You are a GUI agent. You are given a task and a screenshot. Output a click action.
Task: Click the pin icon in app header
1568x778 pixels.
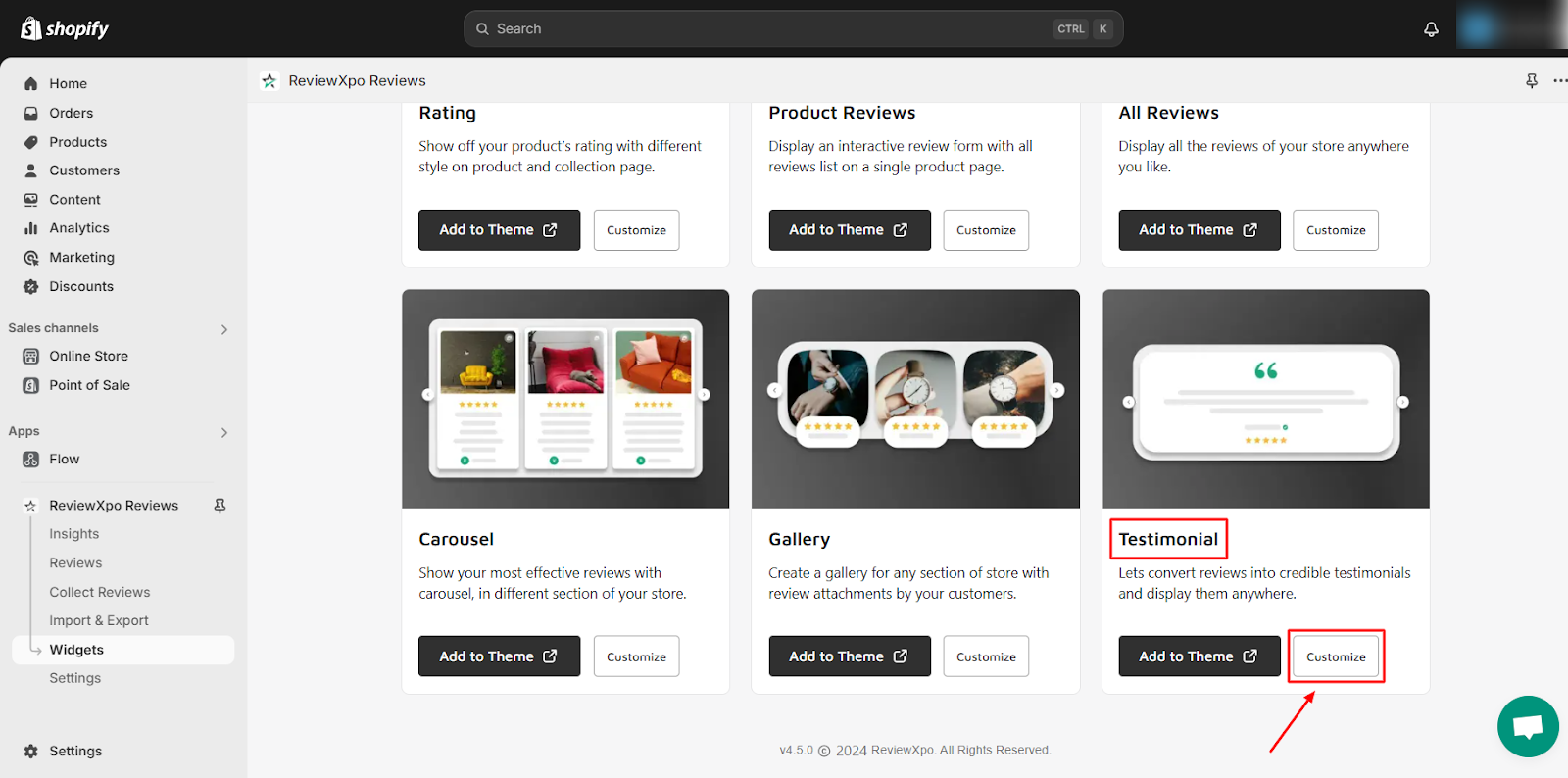click(1532, 81)
